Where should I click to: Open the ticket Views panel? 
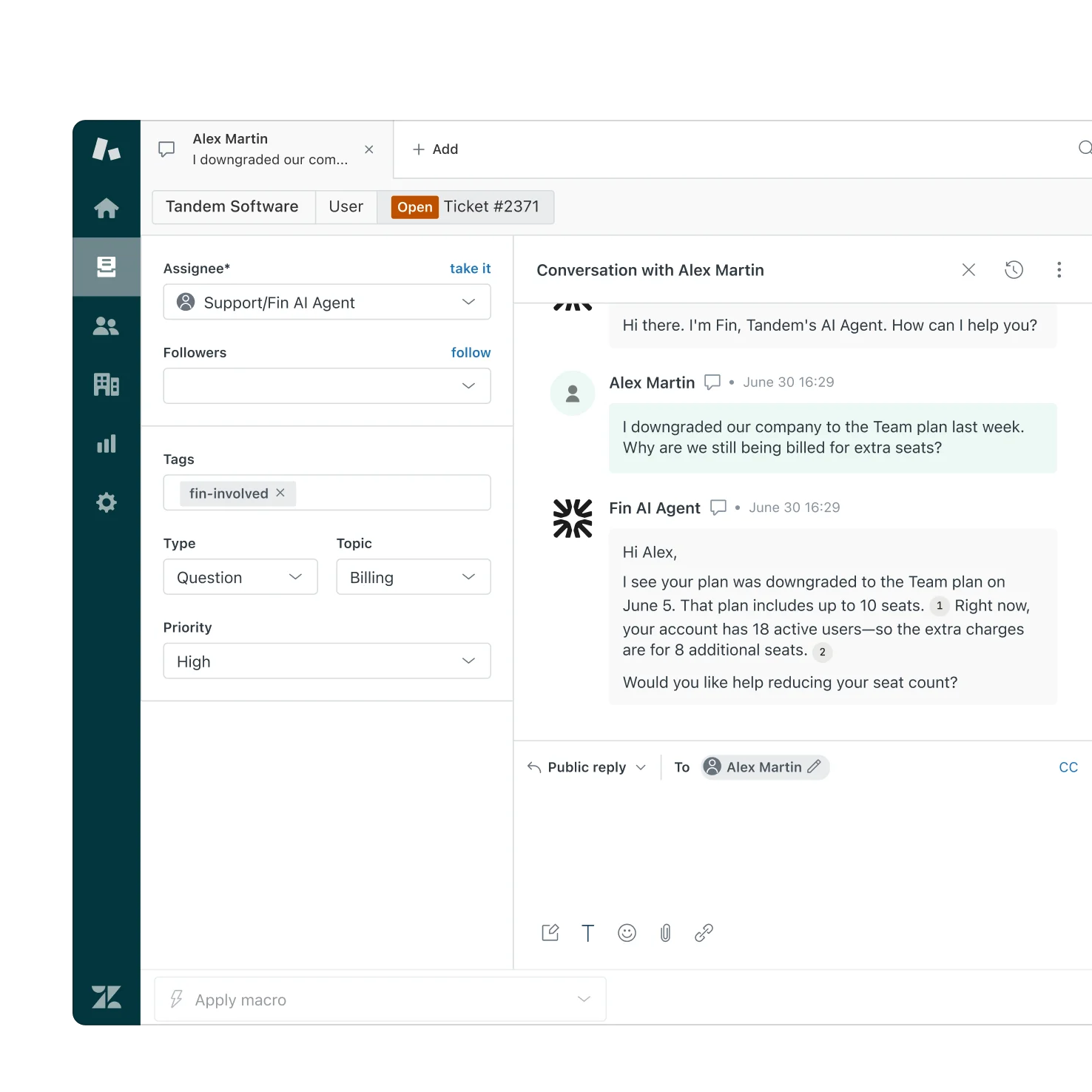106,267
